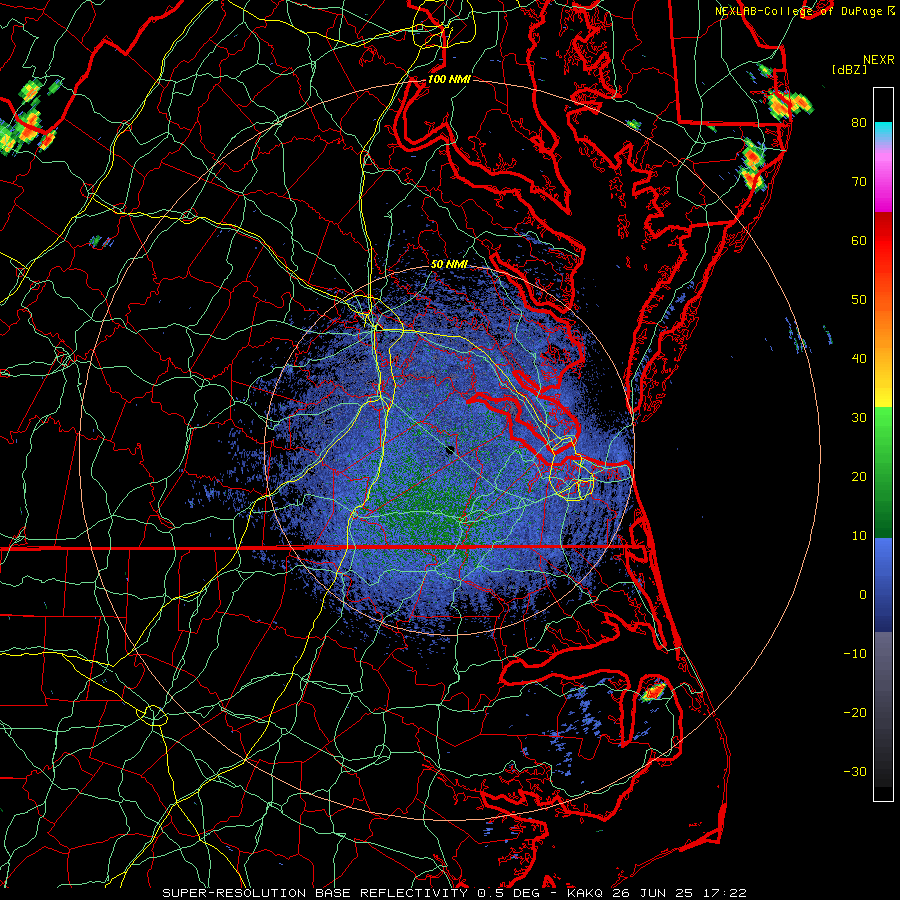Click the 50 value on the dBZ scale
Image resolution: width=900 pixels, height=900 pixels.
859,300
